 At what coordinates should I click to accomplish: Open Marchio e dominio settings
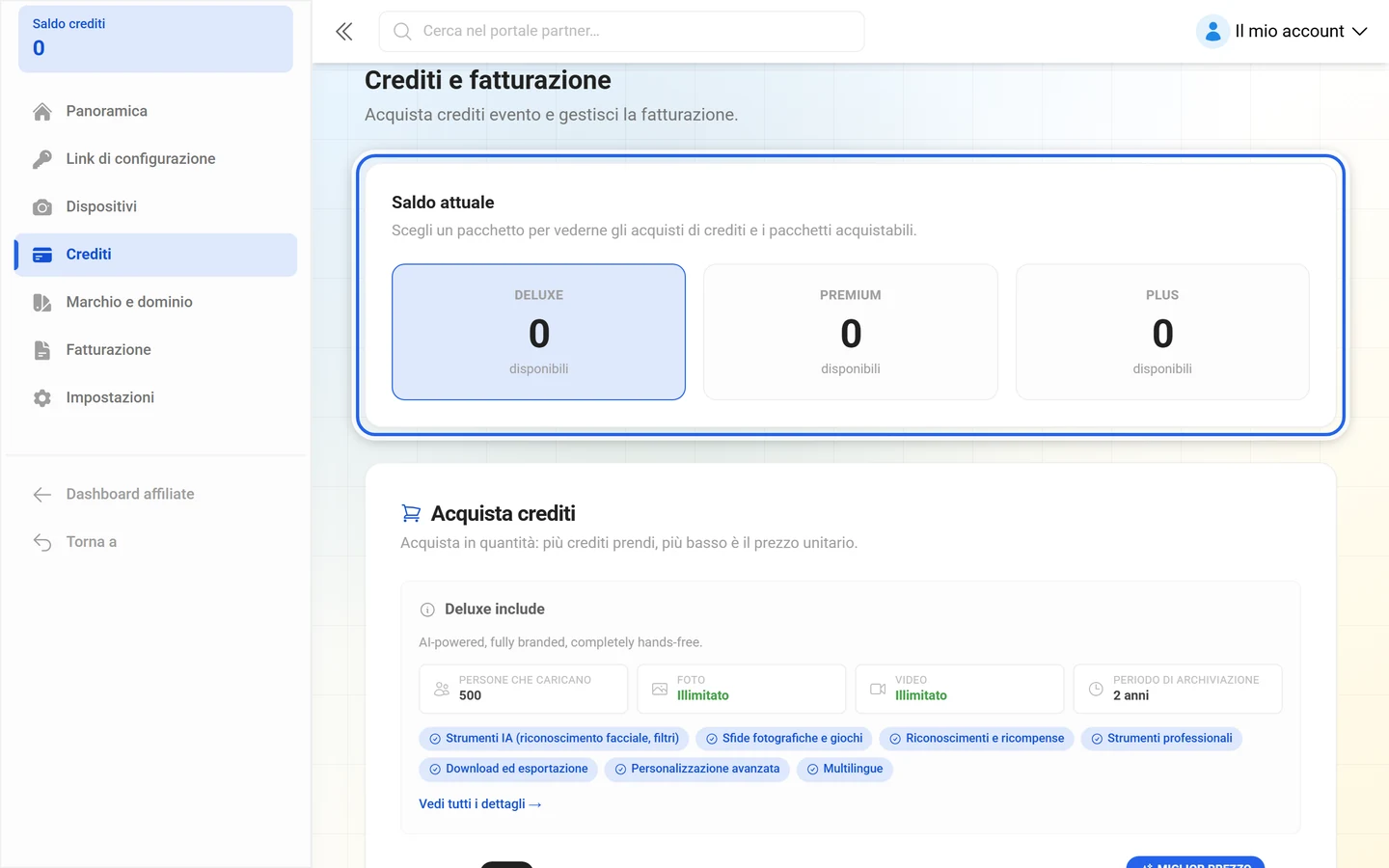[155, 303]
